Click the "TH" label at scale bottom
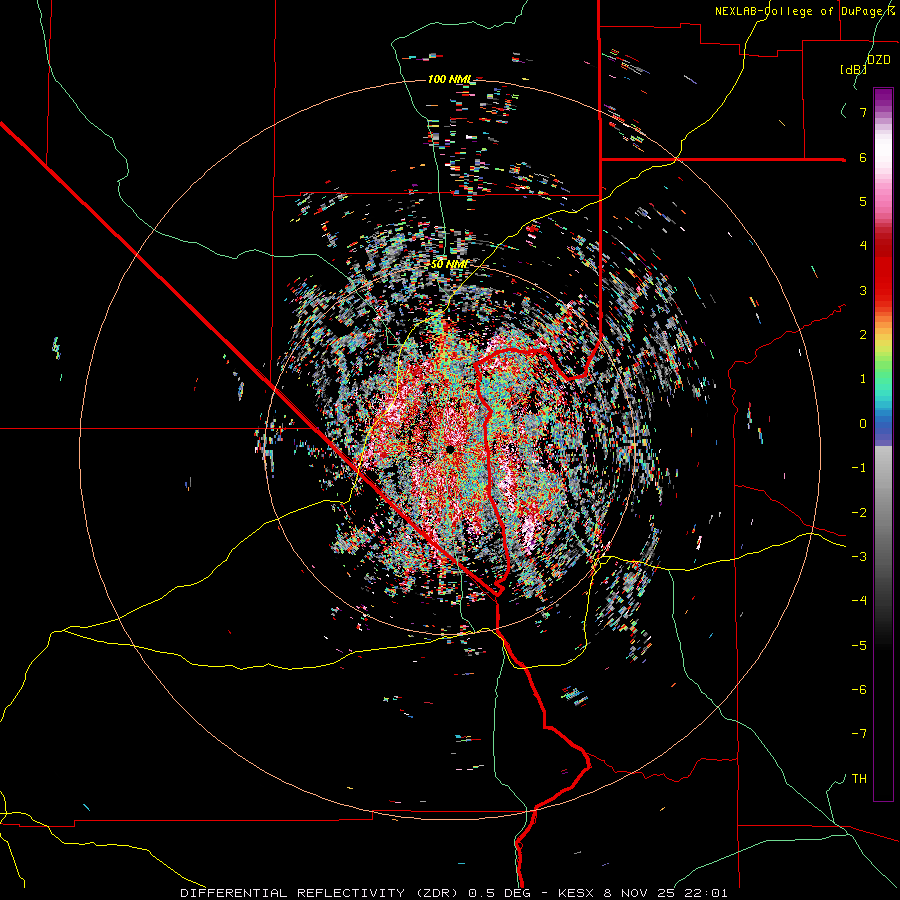 [x=859, y=779]
